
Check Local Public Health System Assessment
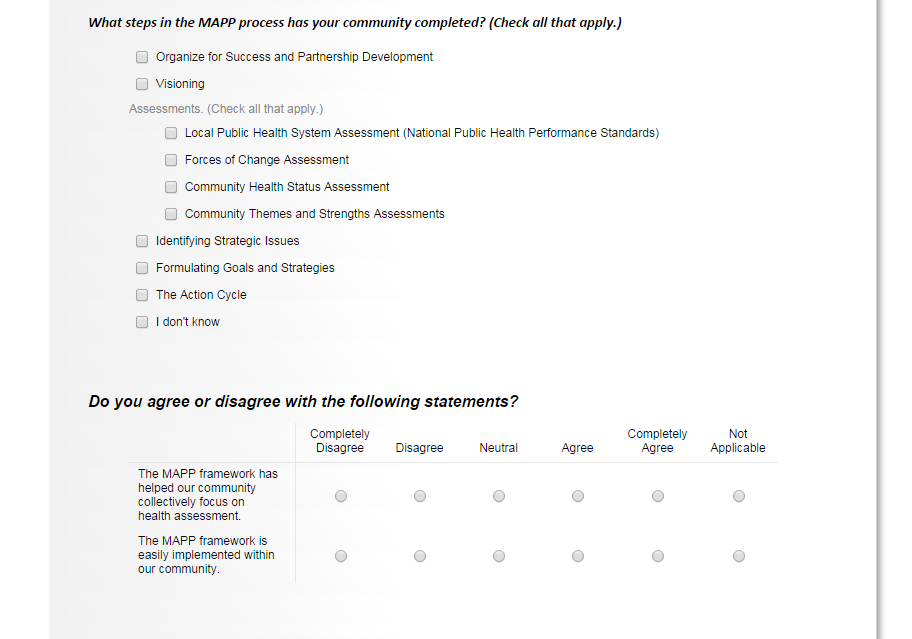(171, 133)
